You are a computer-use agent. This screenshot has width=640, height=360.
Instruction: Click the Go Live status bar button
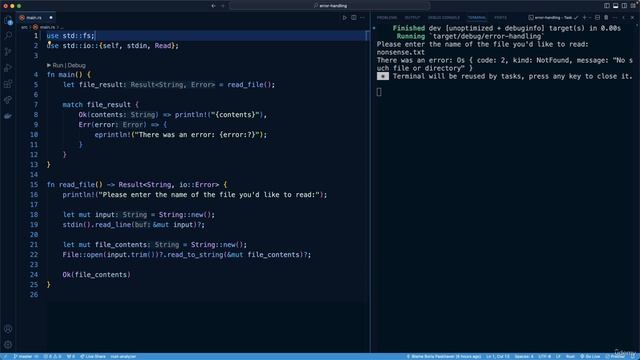coord(590,356)
